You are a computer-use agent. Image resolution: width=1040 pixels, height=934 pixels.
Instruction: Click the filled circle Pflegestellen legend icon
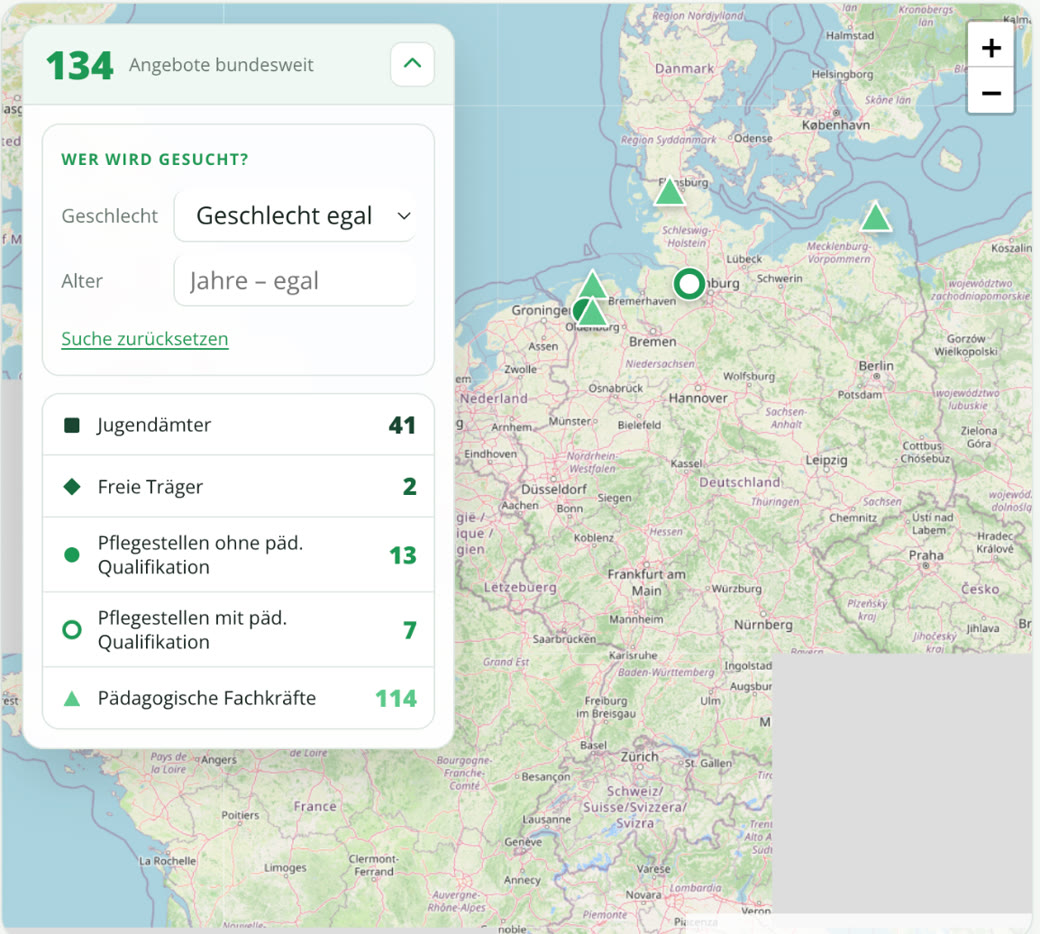tap(72, 555)
